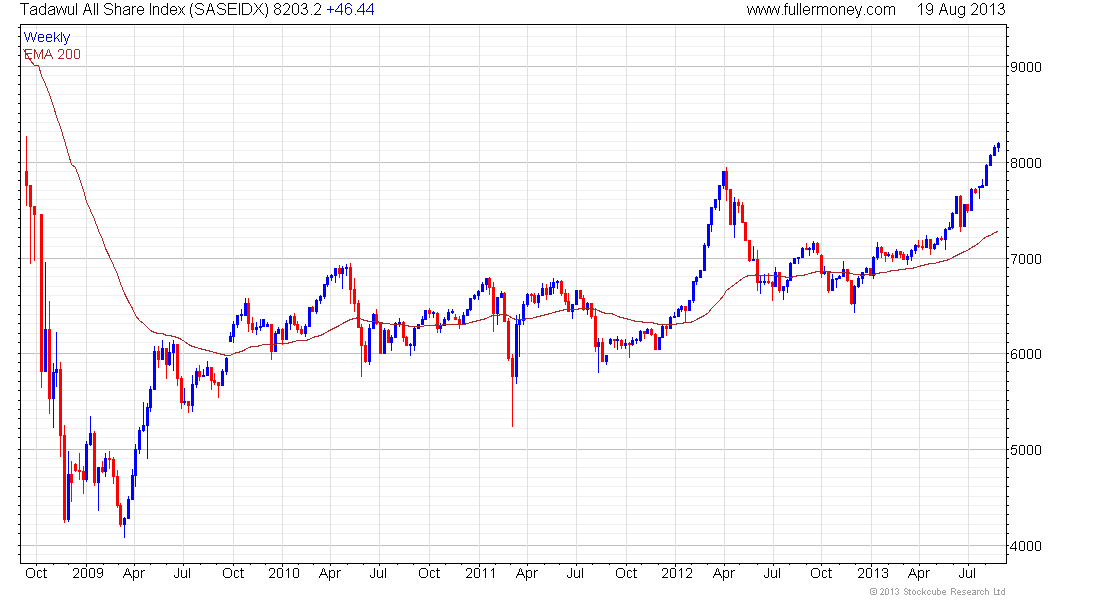This screenshot has width=1100, height=600.
Task: Select the Weekly legend label
Action: (x=47, y=37)
